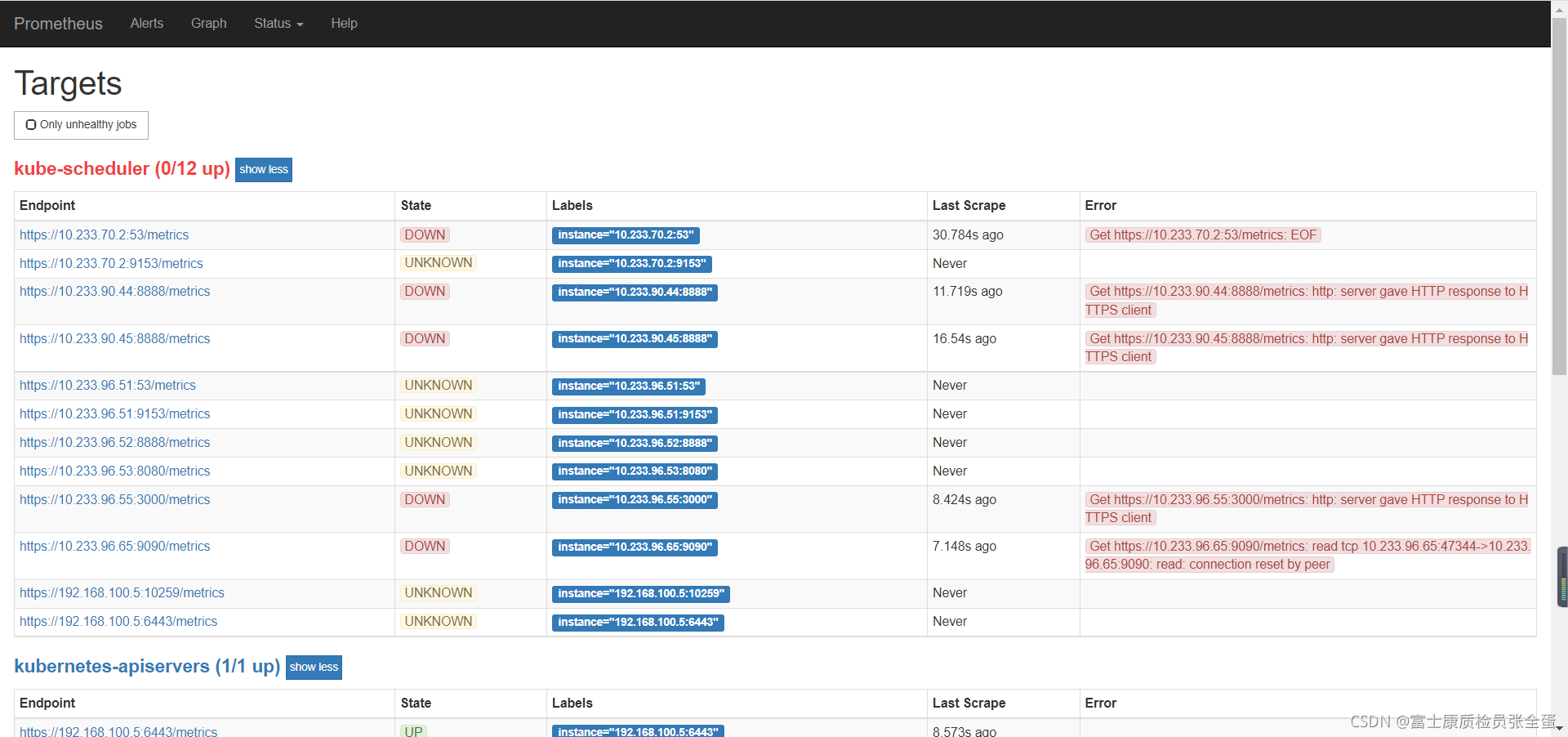The width and height of the screenshot is (1568, 737).
Task: Select error message for 10.233.96.55:3000 target
Action: 1307,509
